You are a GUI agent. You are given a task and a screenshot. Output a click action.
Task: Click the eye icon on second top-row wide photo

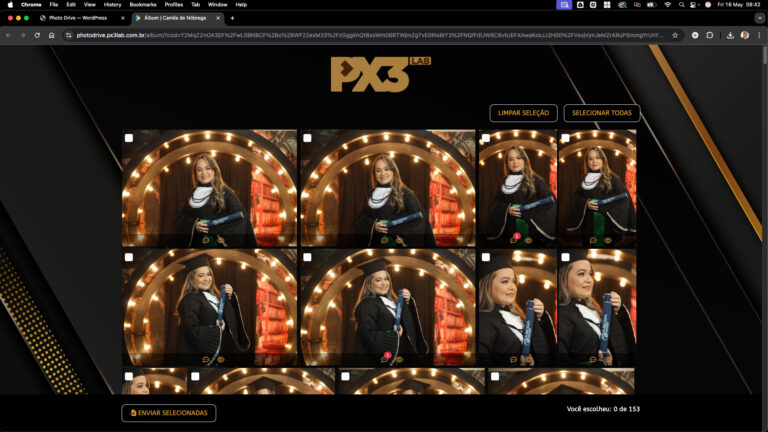coord(399,240)
